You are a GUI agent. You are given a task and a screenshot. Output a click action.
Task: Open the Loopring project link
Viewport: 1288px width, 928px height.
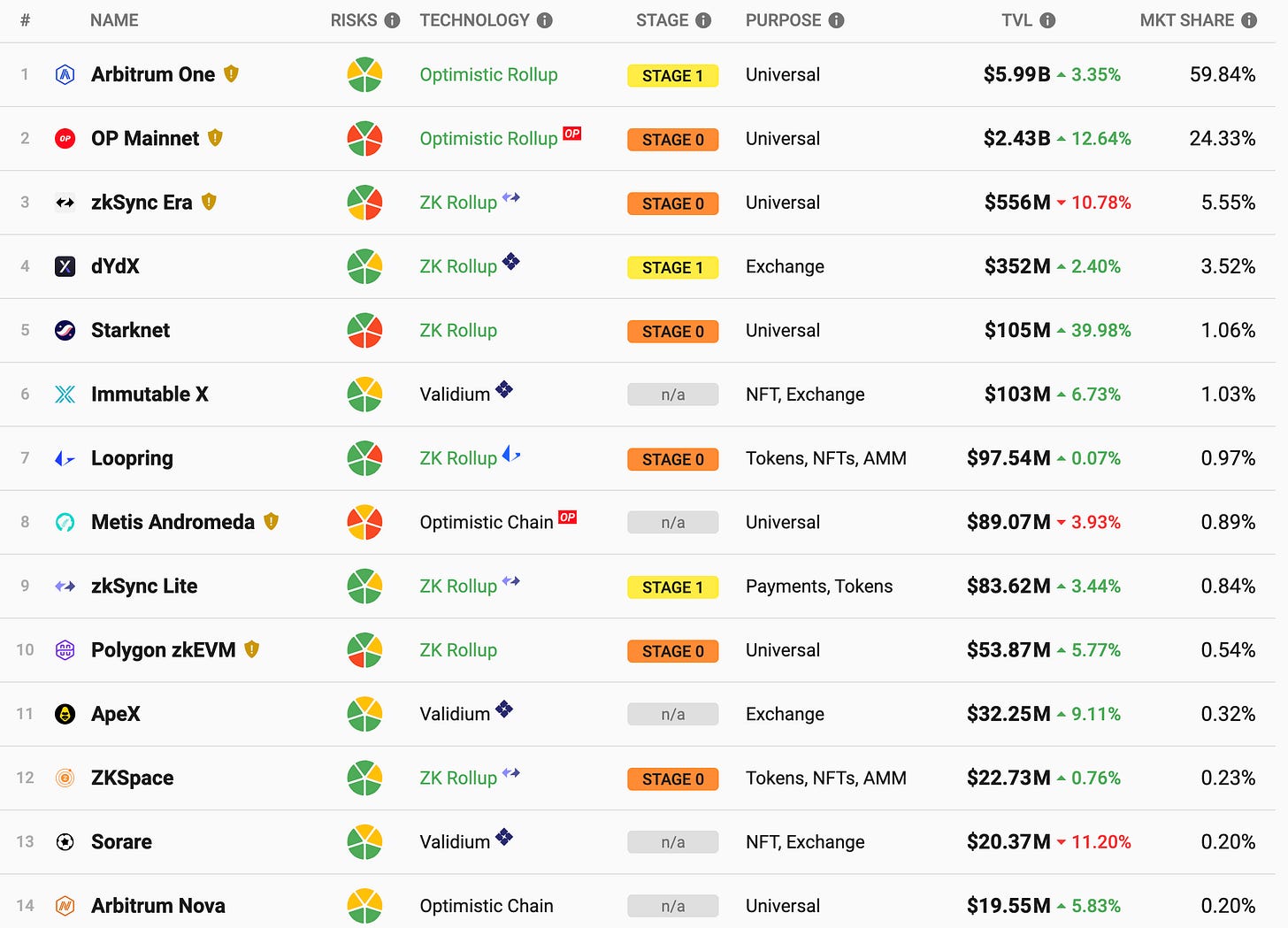[x=132, y=458]
